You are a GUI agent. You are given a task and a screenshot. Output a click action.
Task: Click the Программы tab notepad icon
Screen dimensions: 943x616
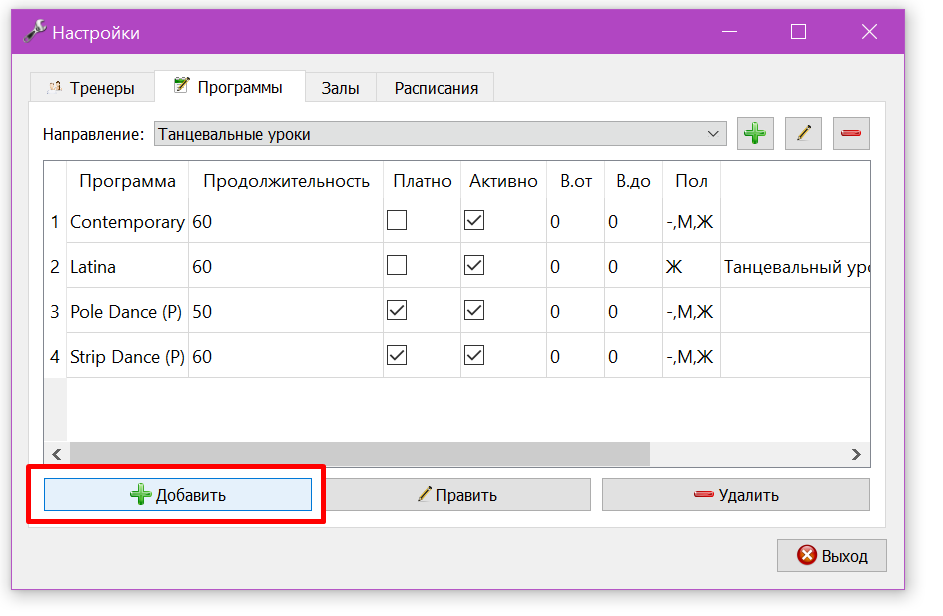(181, 85)
